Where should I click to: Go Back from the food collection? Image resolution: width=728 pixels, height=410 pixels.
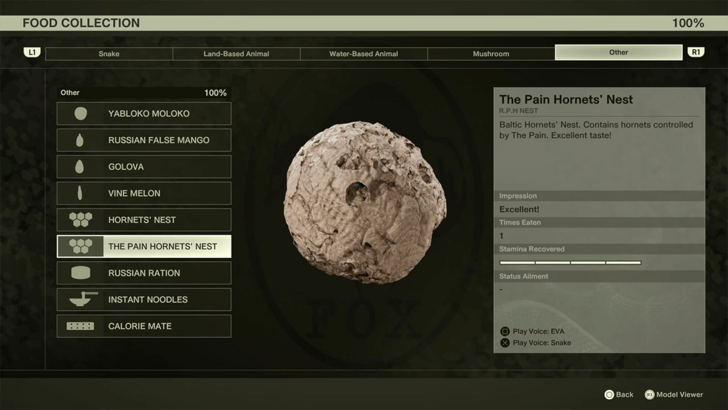[x=618, y=395]
